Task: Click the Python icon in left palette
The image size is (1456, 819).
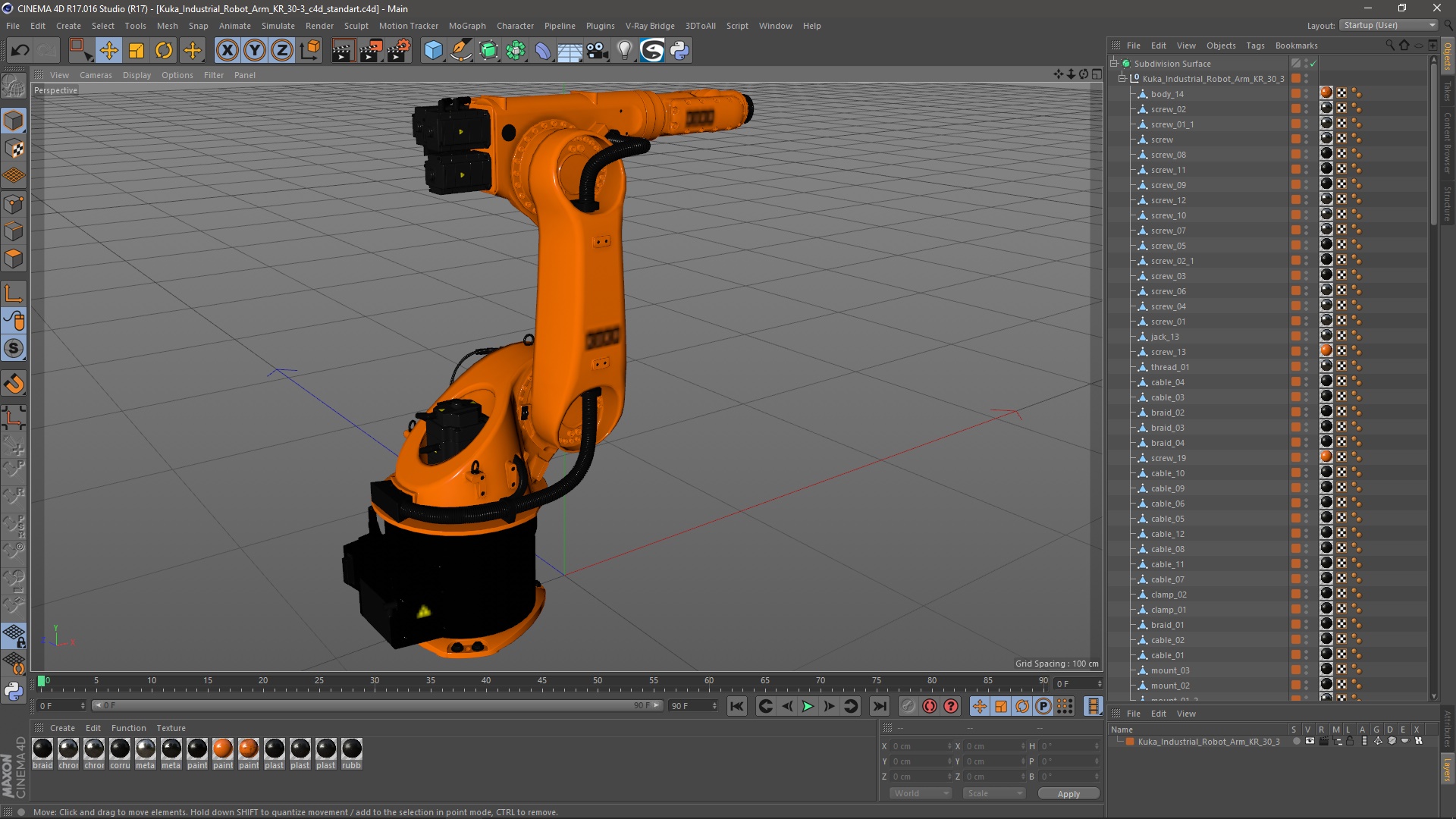Action: (14, 691)
